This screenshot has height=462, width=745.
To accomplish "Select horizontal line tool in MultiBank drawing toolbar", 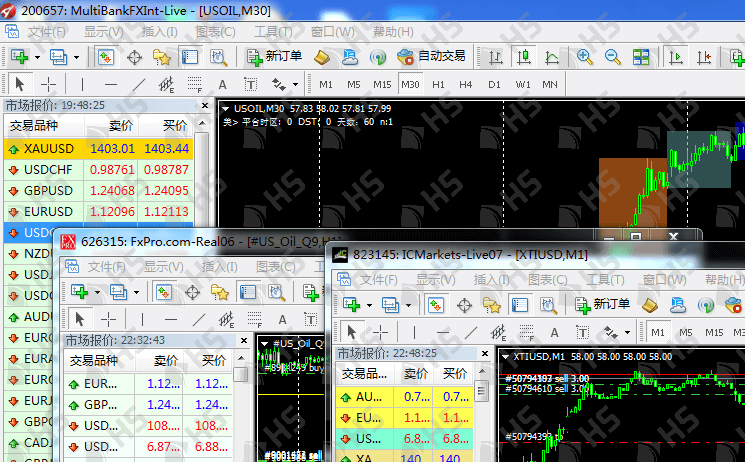I will [111, 85].
